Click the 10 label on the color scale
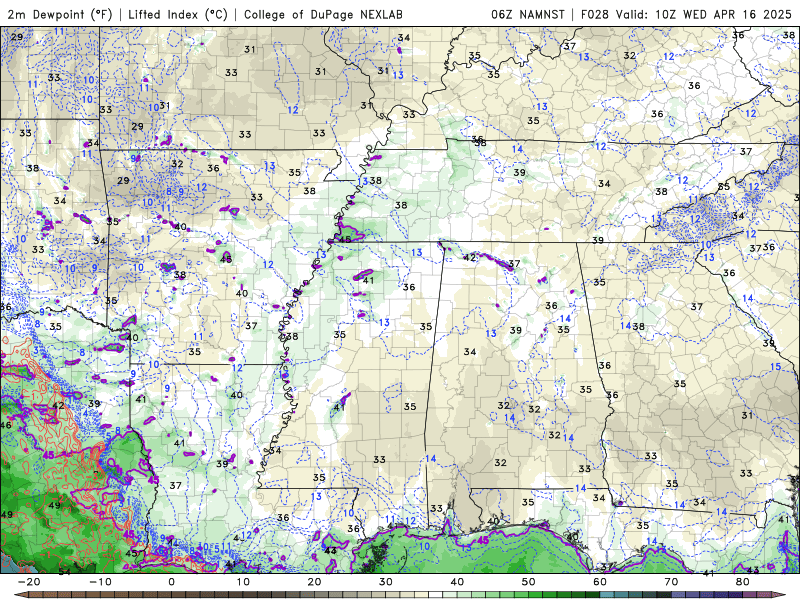This screenshot has height=600, width=800. pos(243,582)
